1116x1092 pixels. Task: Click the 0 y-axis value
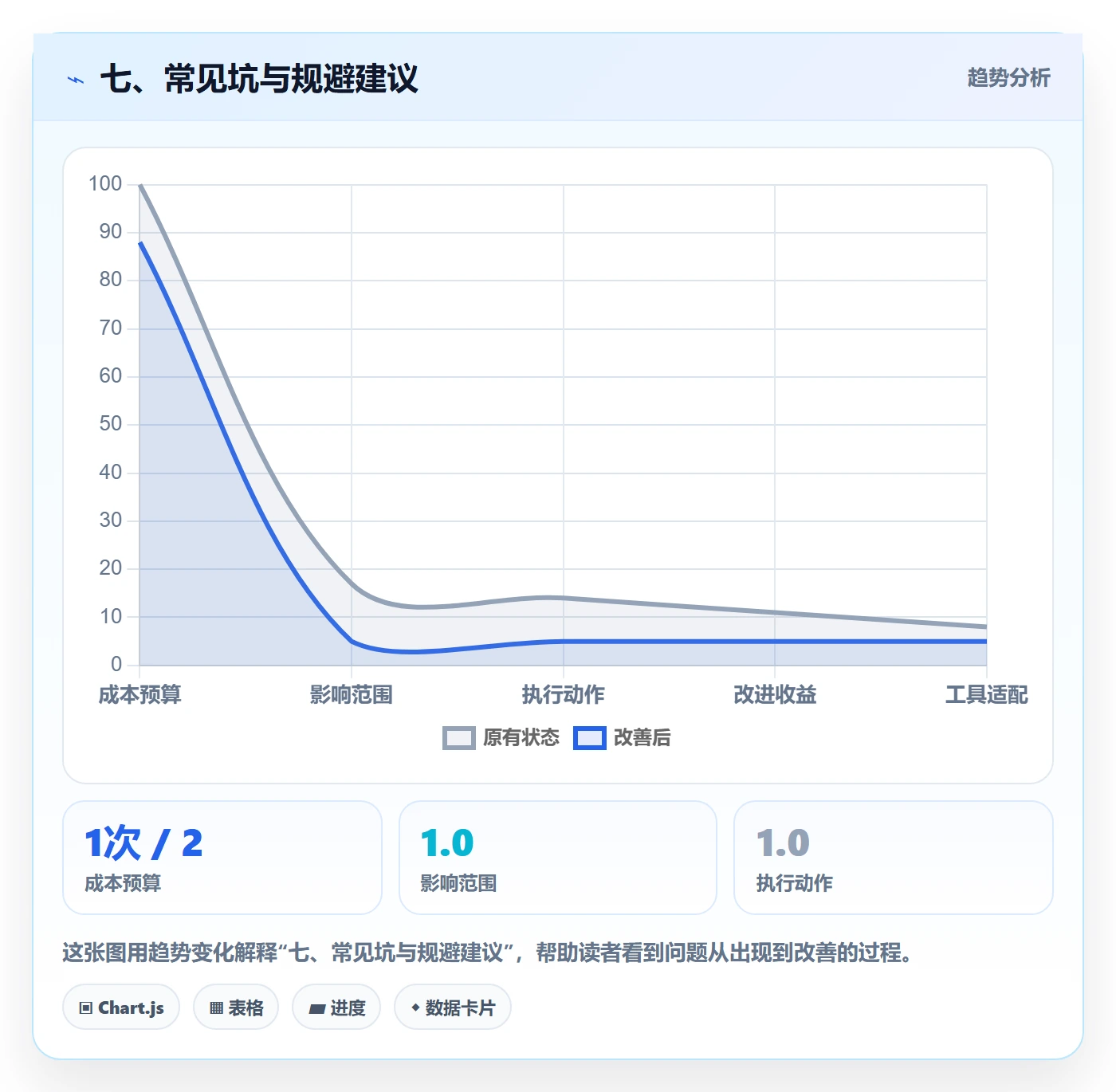tap(116, 664)
